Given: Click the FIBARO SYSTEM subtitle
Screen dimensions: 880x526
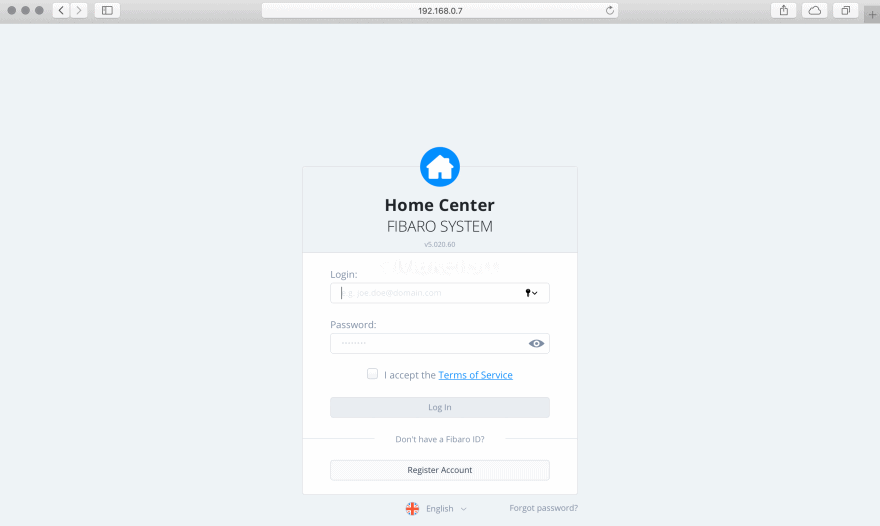Looking at the screenshot, I should coord(440,227).
